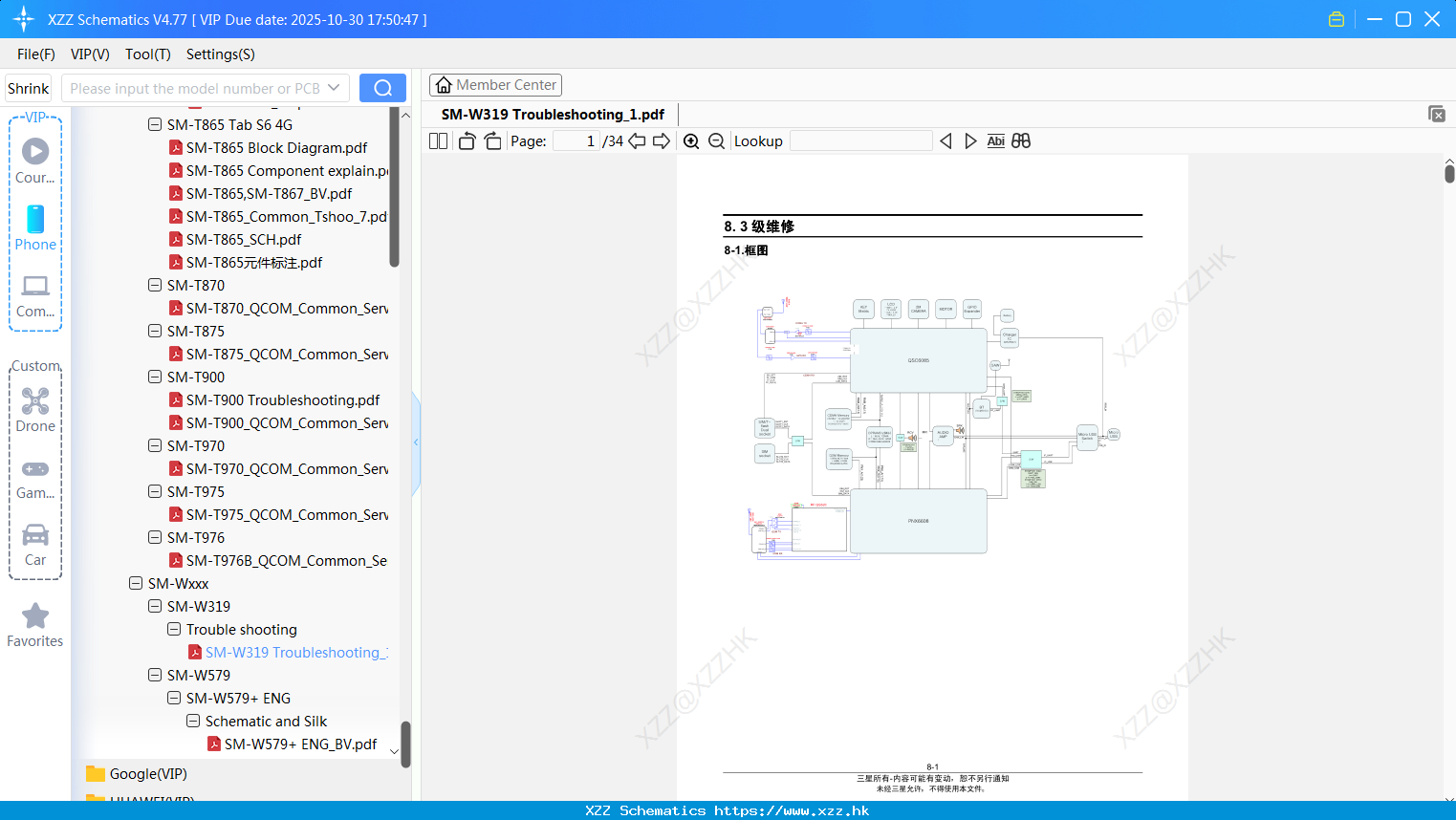1456x820 pixels.
Task: Zoom in on the PDF
Action: (691, 141)
